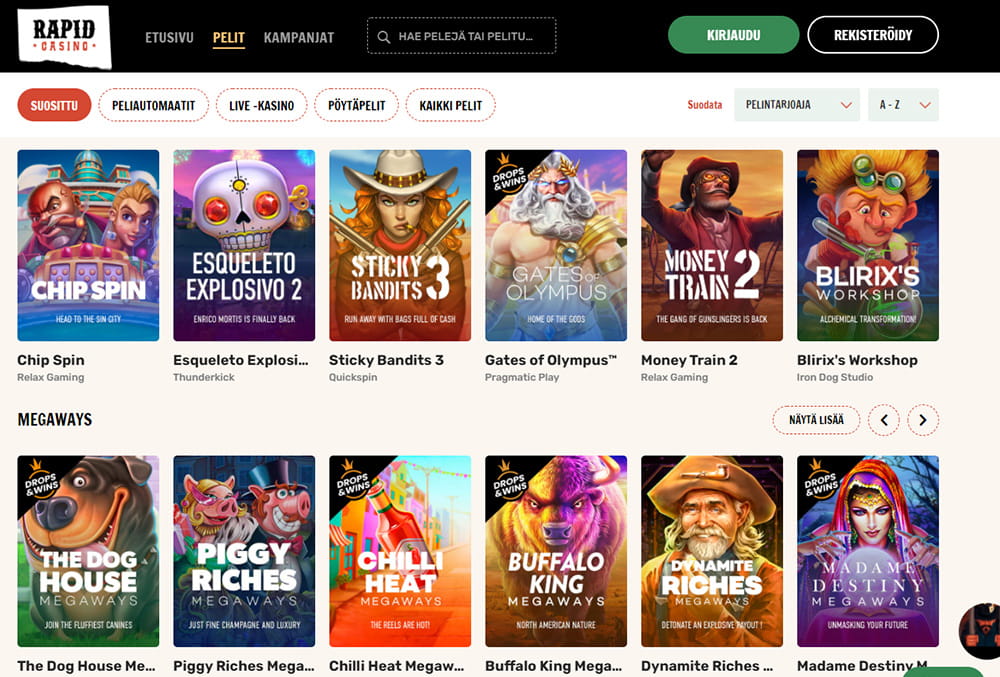Open the Esqueleto Explosivo 2 thumbnail
This screenshot has width=1000, height=677.
244,245
